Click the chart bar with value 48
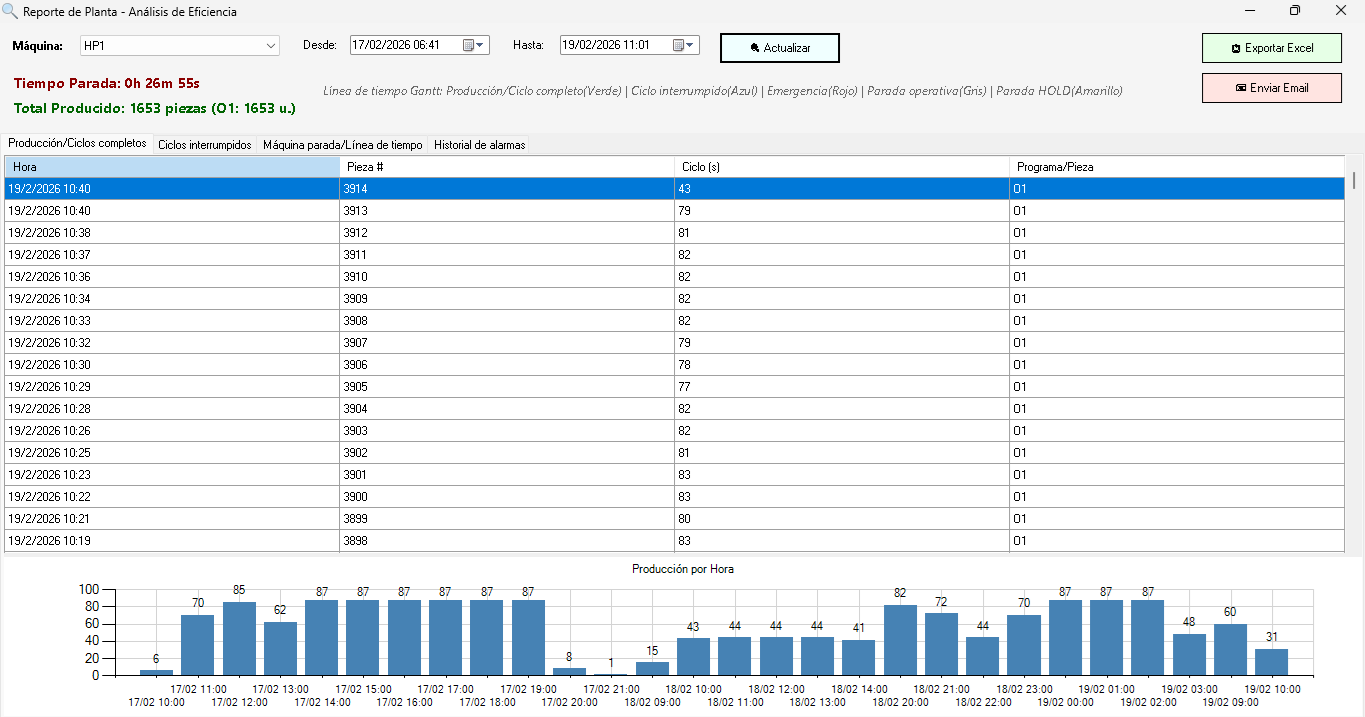The image size is (1365, 717). click(1189, 654)
